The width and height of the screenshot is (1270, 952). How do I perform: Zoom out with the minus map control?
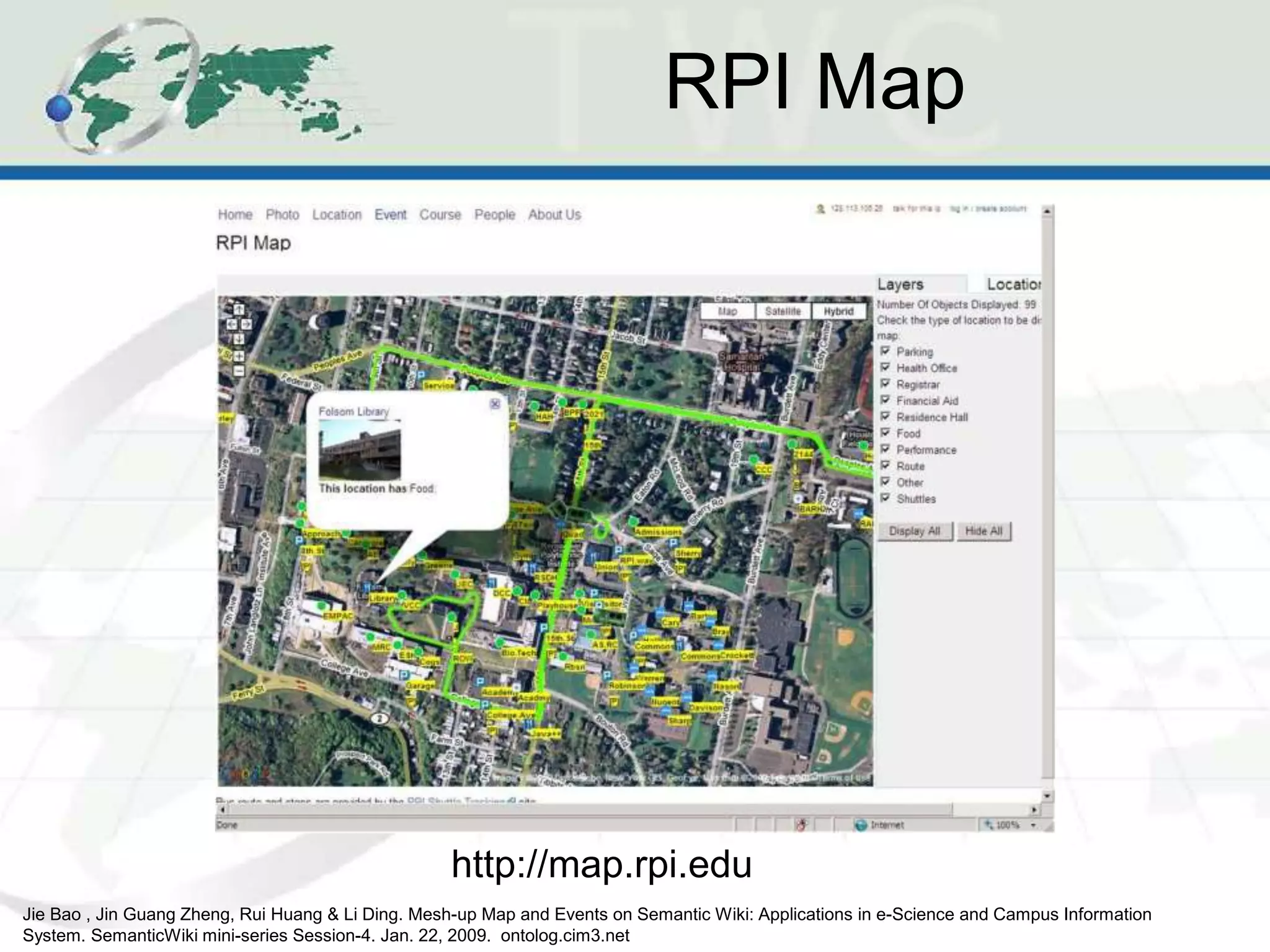coord(239,371)
